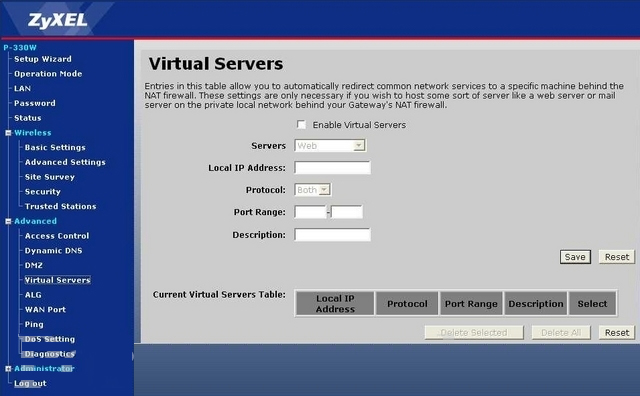Open Setup Wizard in sidebar
The height and width of the screenshot is (396, 640).
coord(43,59)
